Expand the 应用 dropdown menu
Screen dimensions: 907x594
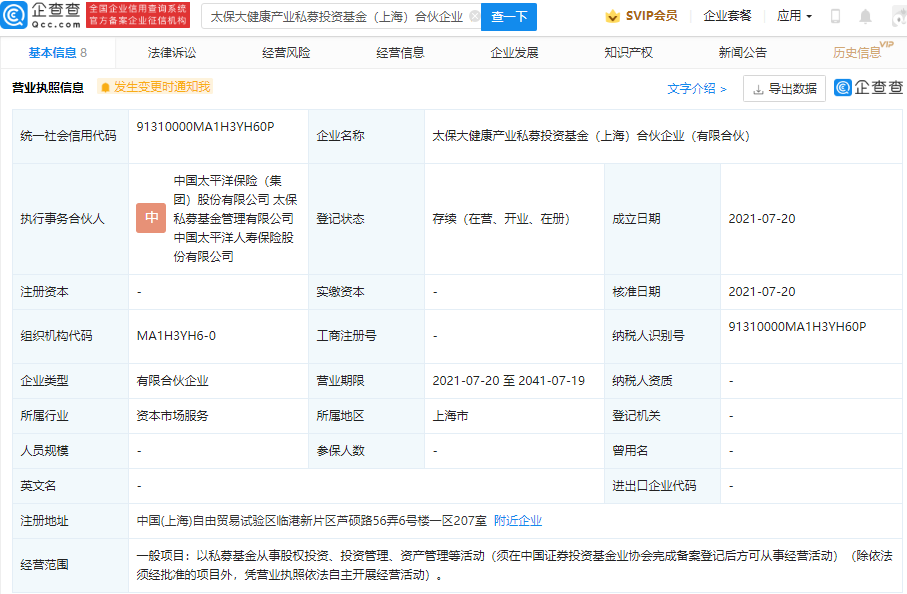(794, 16)
